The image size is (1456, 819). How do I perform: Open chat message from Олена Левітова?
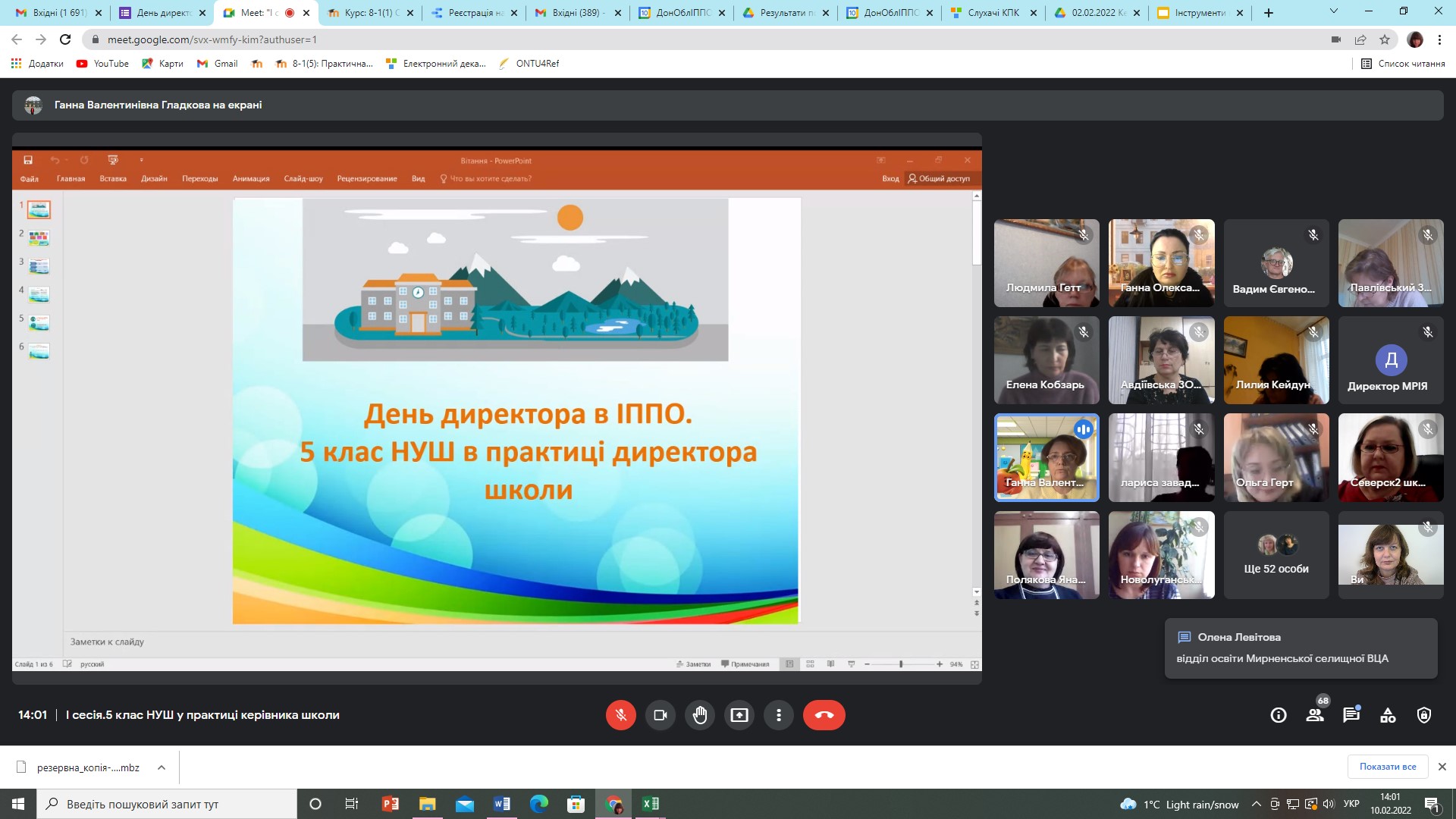[1301, 648]
